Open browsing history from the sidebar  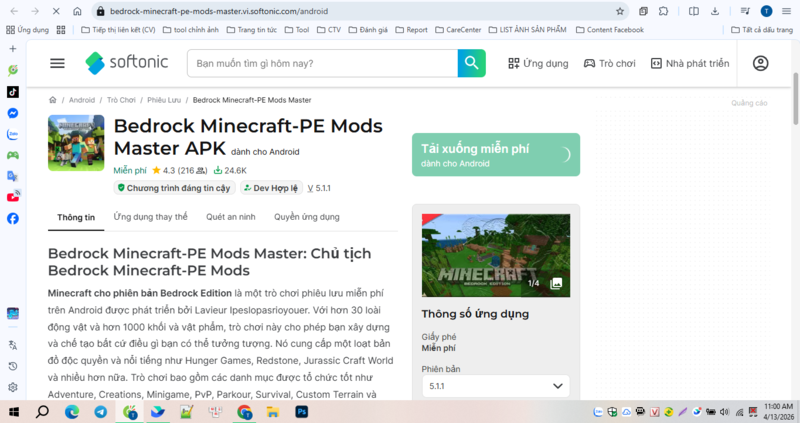(13, 366)
